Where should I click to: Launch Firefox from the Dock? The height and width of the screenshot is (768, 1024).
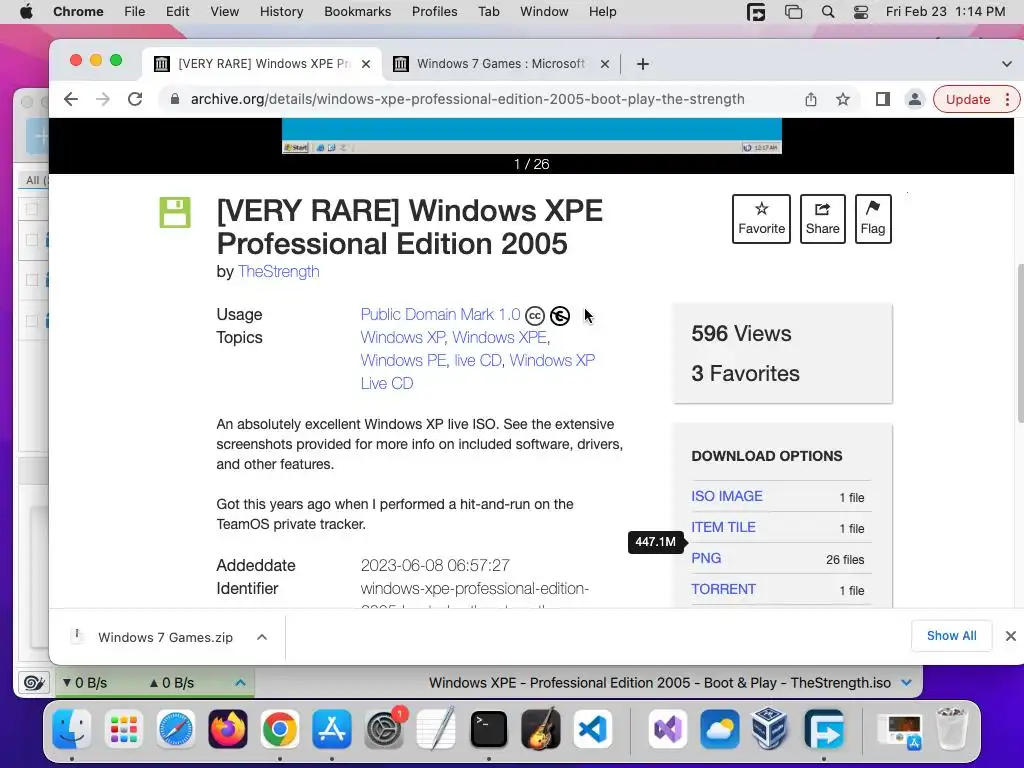tap(228, 729)
